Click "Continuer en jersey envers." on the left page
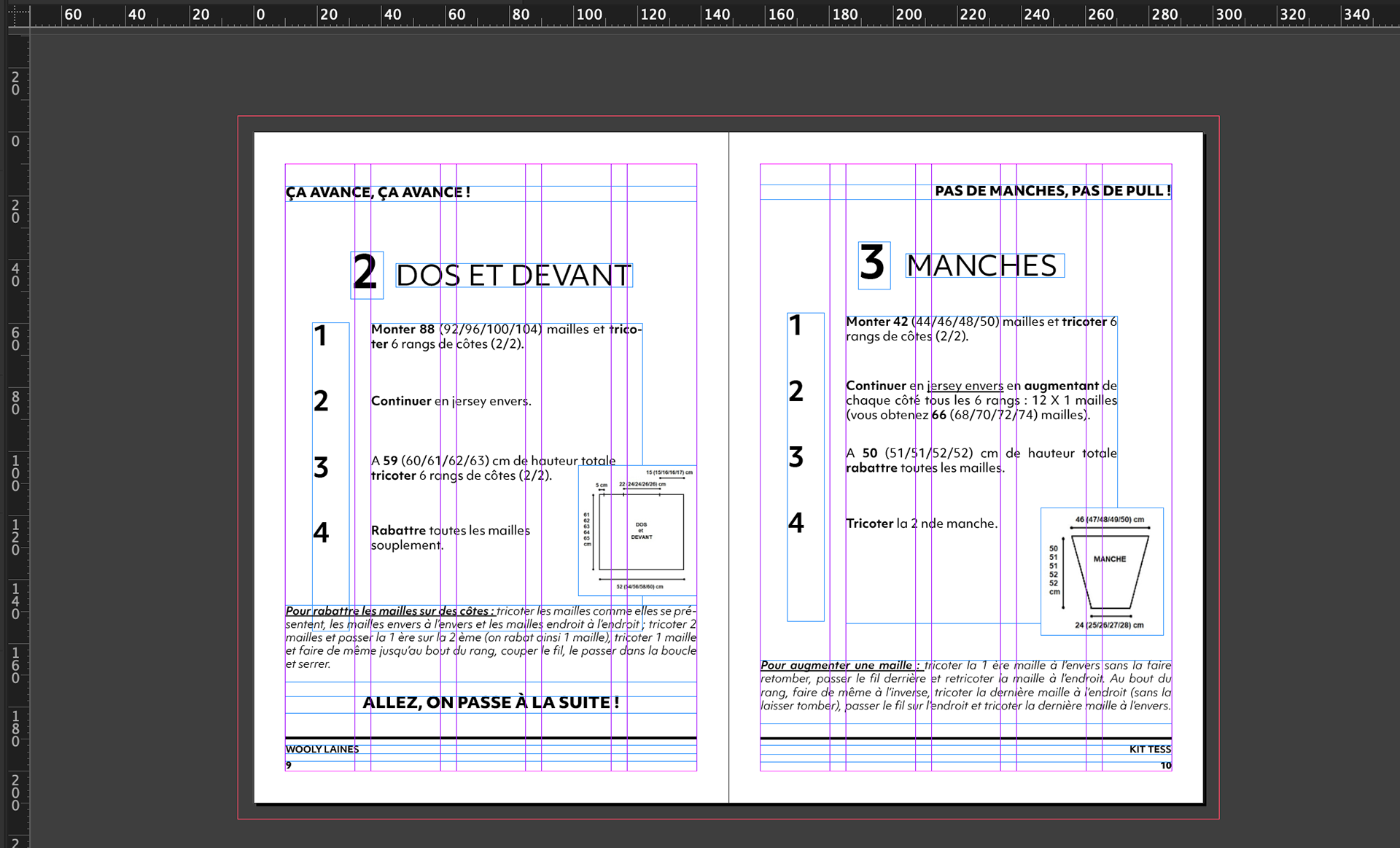1400x848 pixels. [451, 401]
